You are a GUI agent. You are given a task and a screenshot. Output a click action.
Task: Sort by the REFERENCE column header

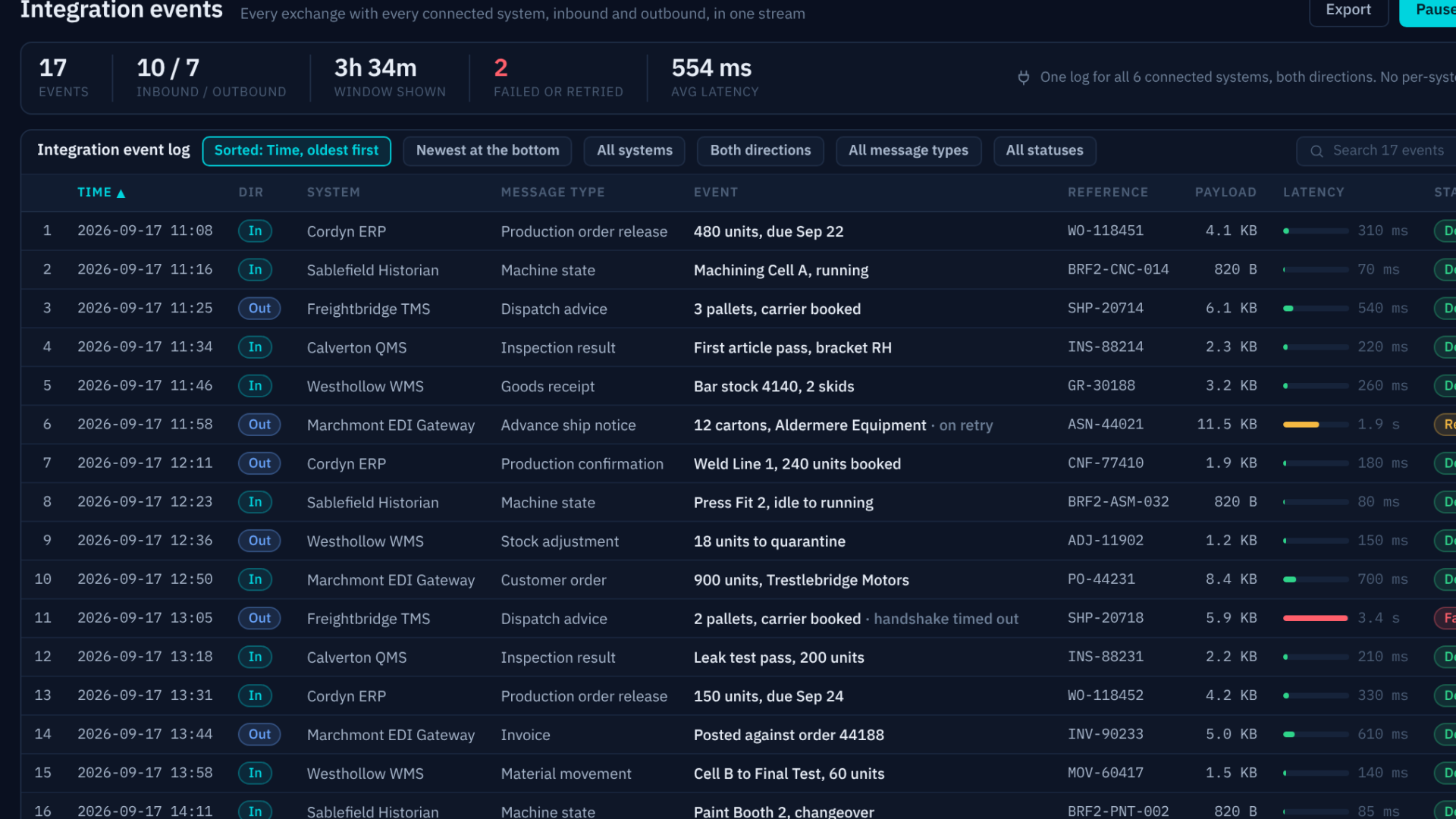(x=1108, y=193)
